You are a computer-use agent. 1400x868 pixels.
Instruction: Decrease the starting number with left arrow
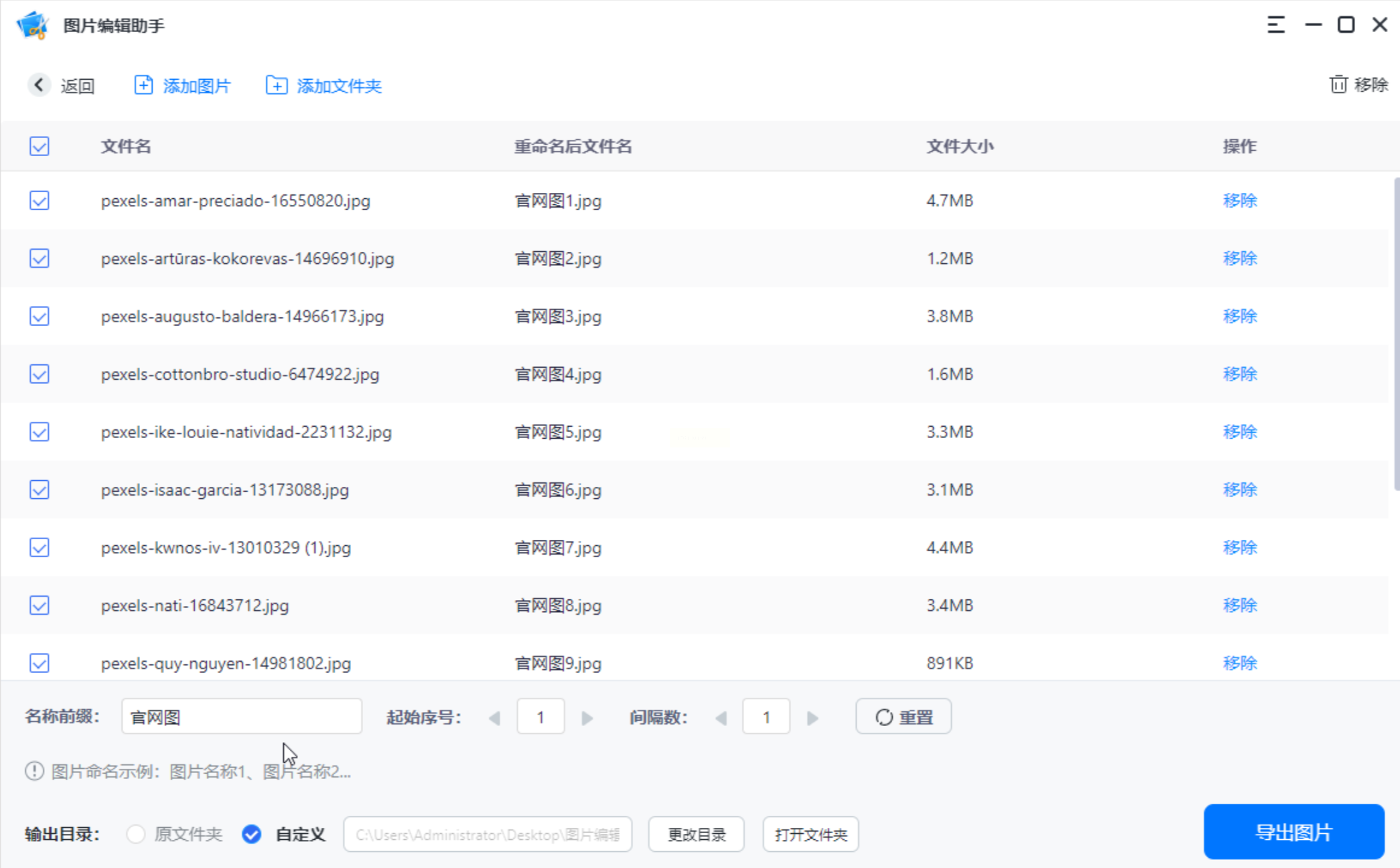[495, 718]
